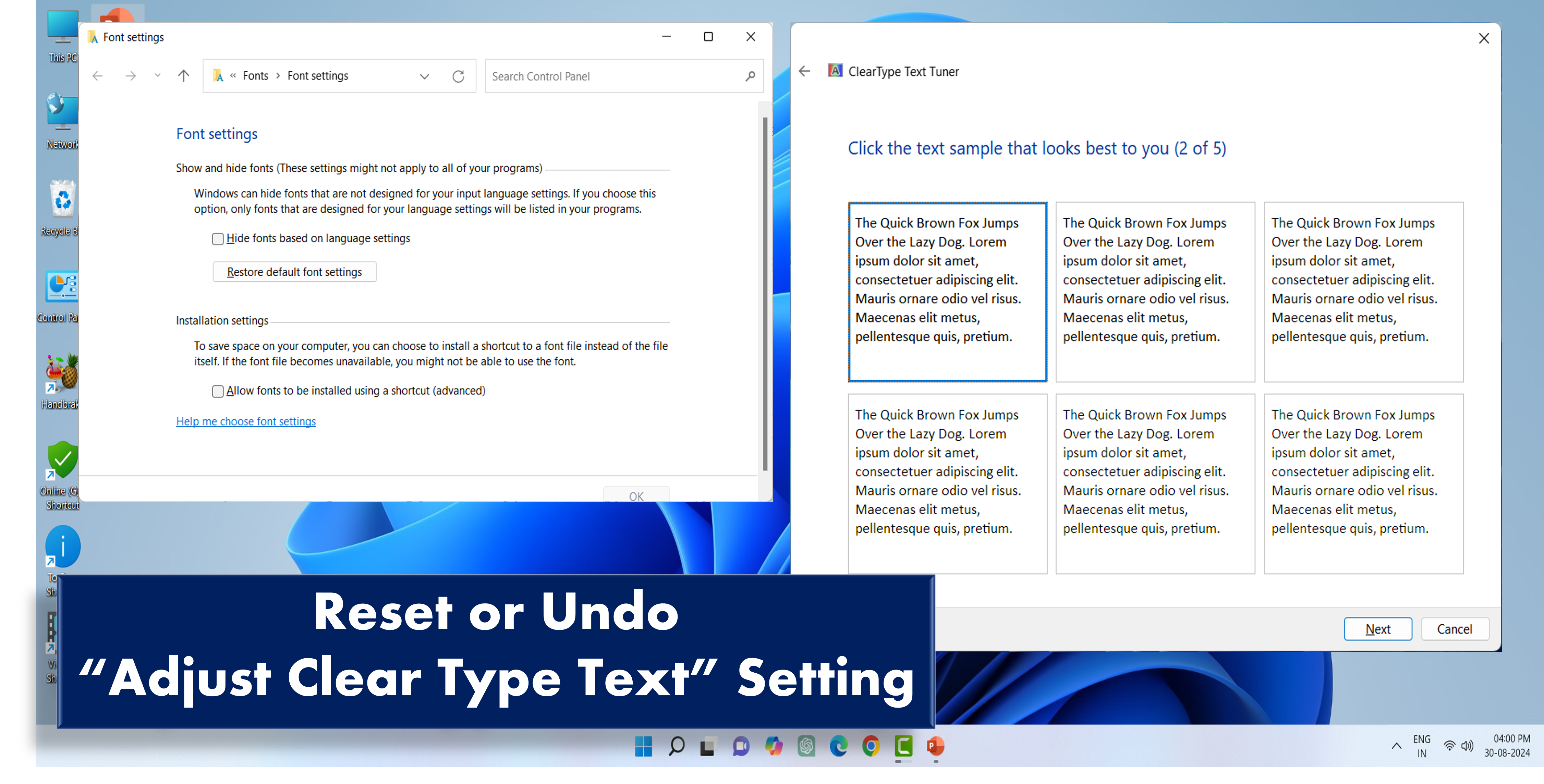Open the Windows Start menu

[643, 746]
